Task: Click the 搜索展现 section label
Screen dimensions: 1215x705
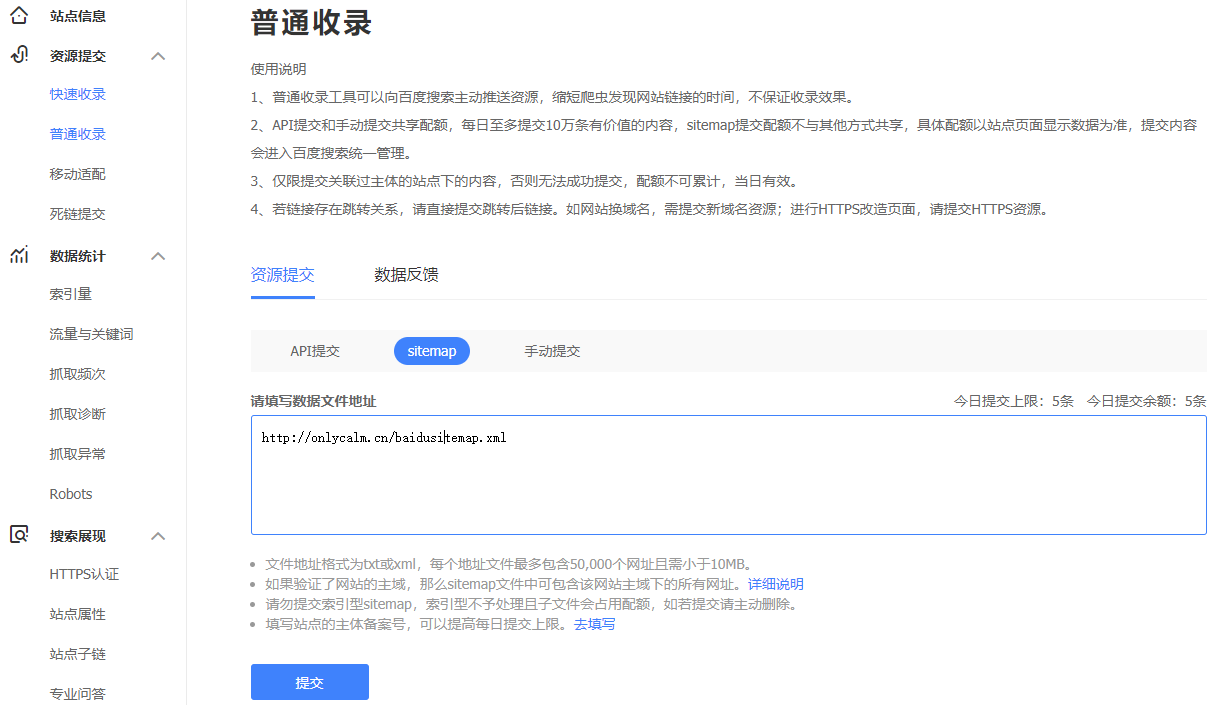Action: point(78,536)
